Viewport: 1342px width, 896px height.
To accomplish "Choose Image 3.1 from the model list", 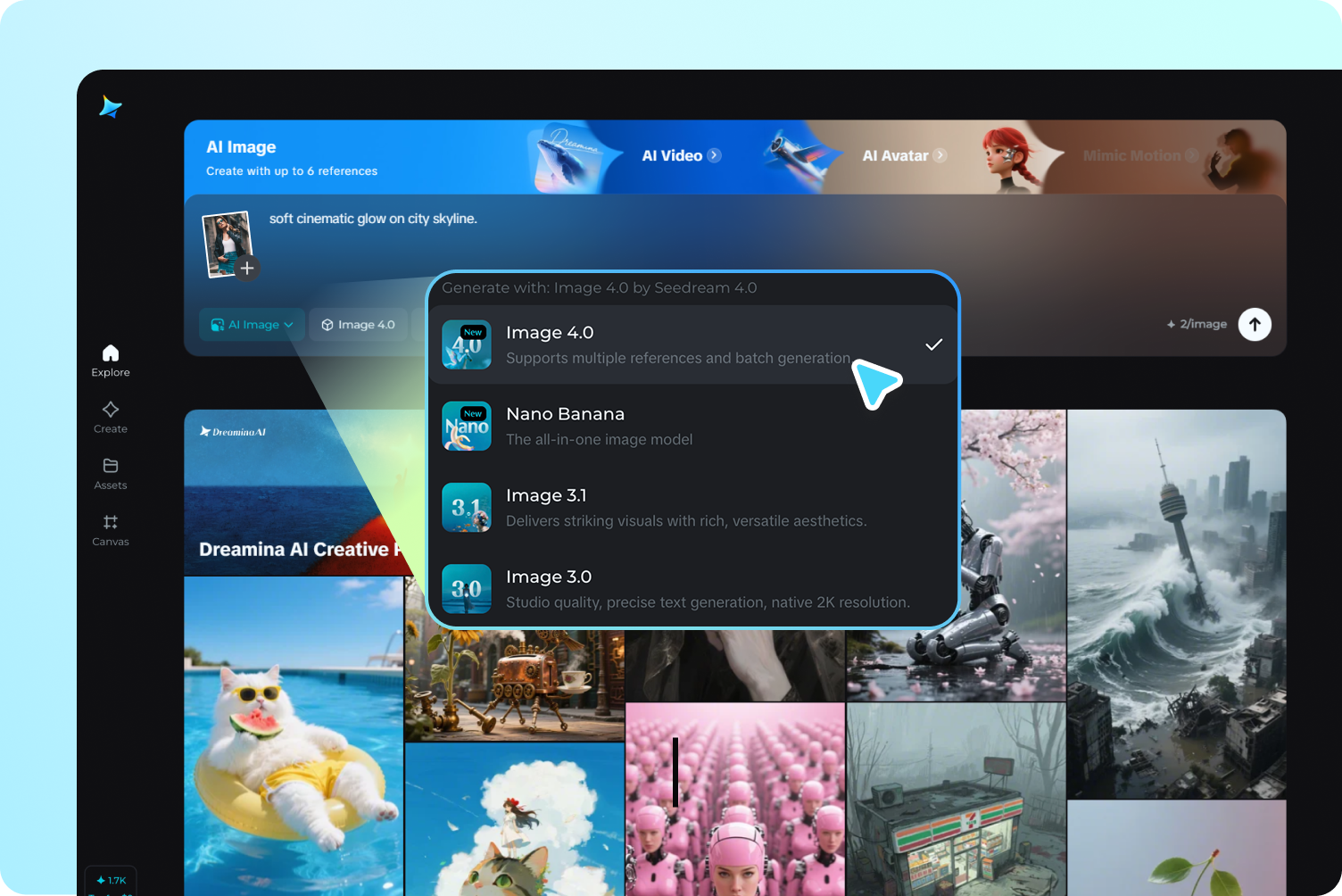I will point(692,508).
